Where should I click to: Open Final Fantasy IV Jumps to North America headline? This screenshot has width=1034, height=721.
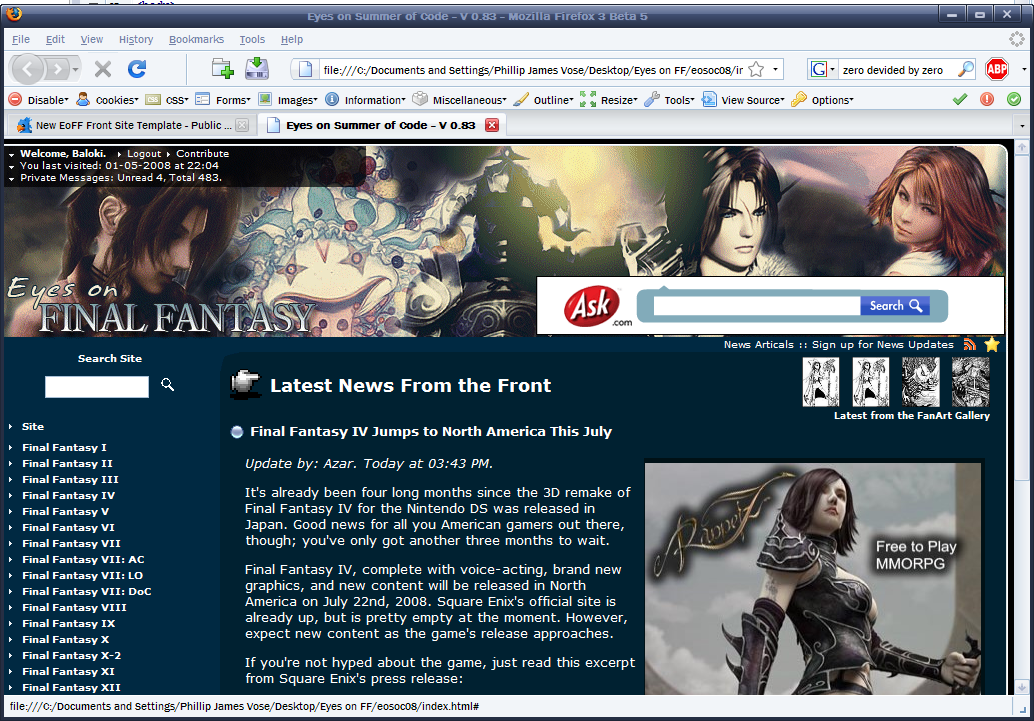point(431,431)
